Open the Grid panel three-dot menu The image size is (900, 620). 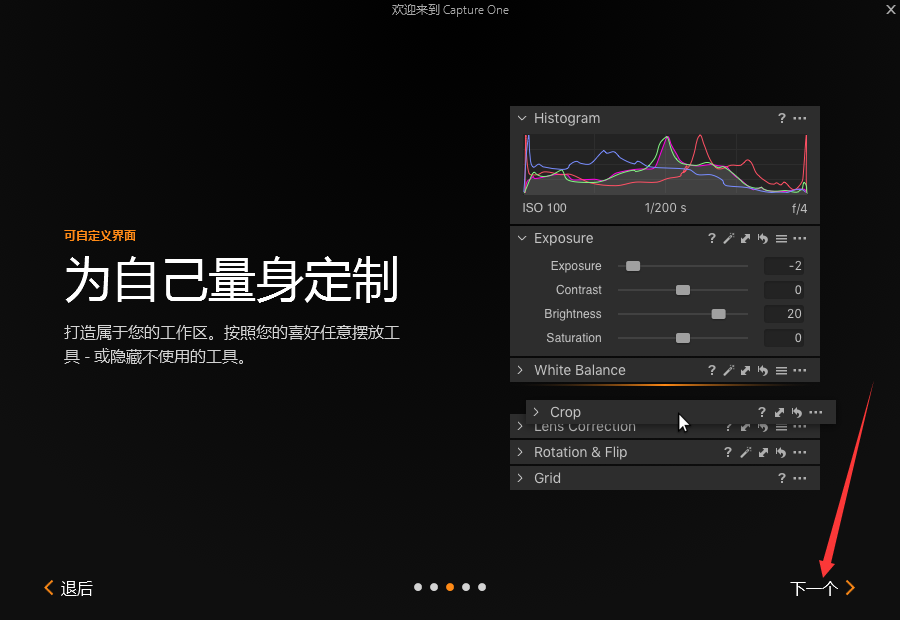coord(800,478)
